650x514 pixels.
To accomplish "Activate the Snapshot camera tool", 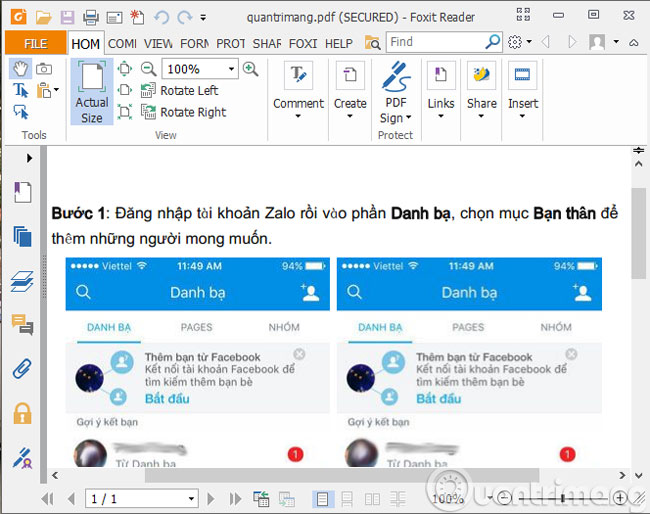I will tap(44, 68).
